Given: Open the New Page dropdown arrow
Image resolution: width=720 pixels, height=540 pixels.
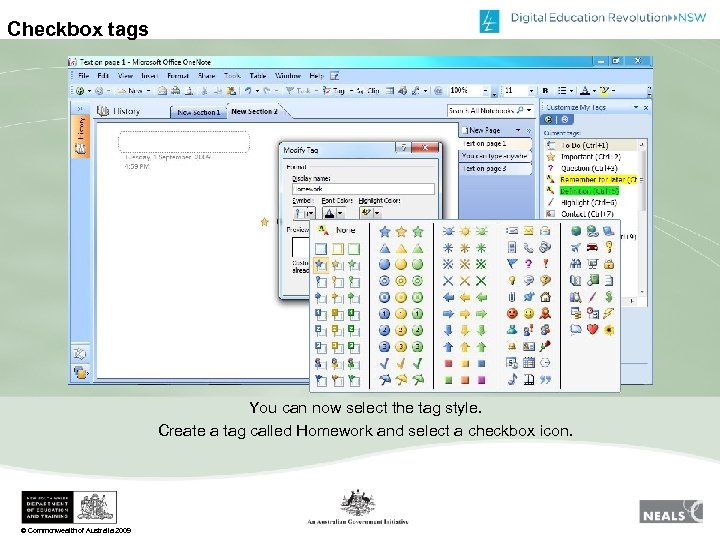Looking at the screenshot, I should click(x=518, y=130).
